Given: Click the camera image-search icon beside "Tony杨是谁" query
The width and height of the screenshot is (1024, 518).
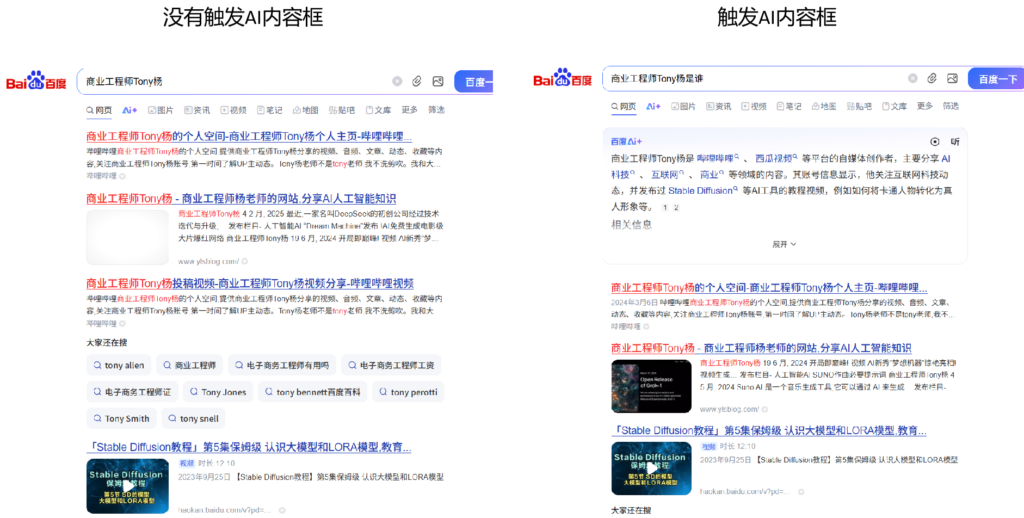Looking at the screenshot, I should tap(953, 78).
